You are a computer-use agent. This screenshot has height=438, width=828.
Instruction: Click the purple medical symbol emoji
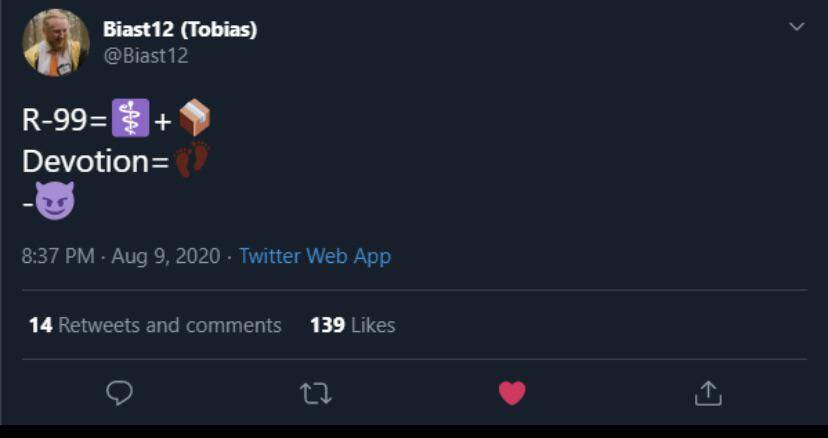(x=131, y=120)
